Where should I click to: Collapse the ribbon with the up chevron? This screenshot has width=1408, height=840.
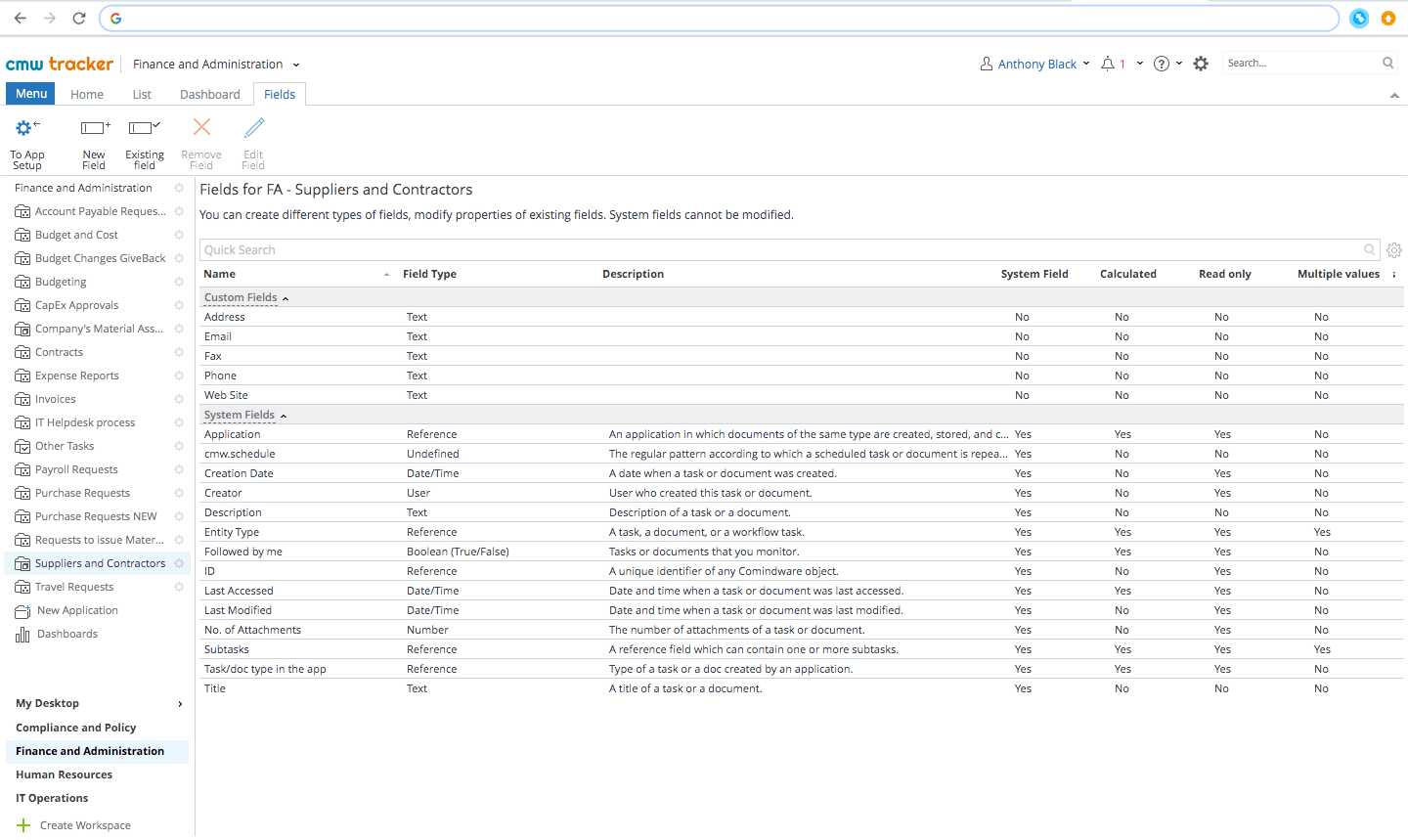click(x=1394, y=95)
